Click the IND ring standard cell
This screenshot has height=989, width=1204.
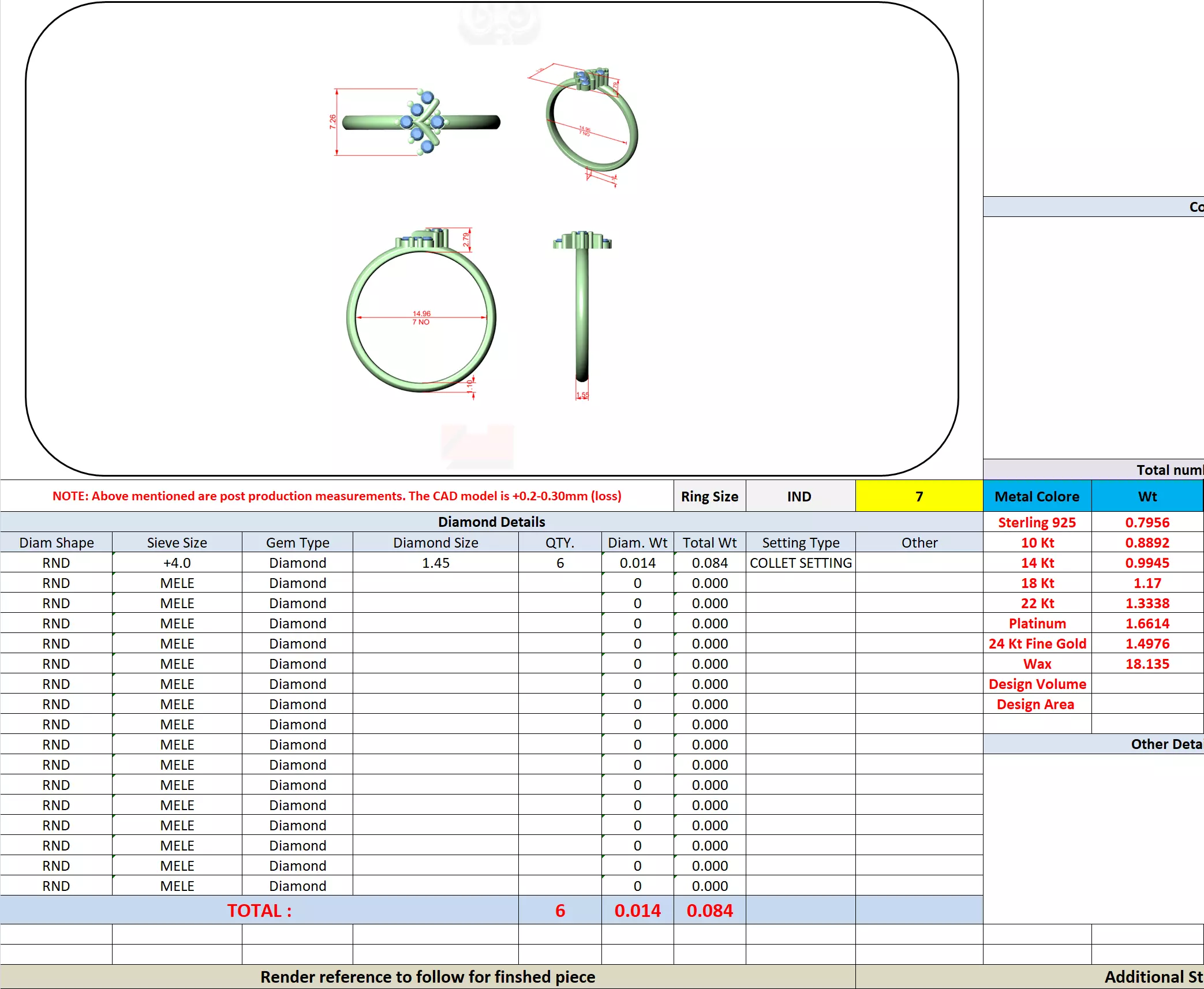799,496
